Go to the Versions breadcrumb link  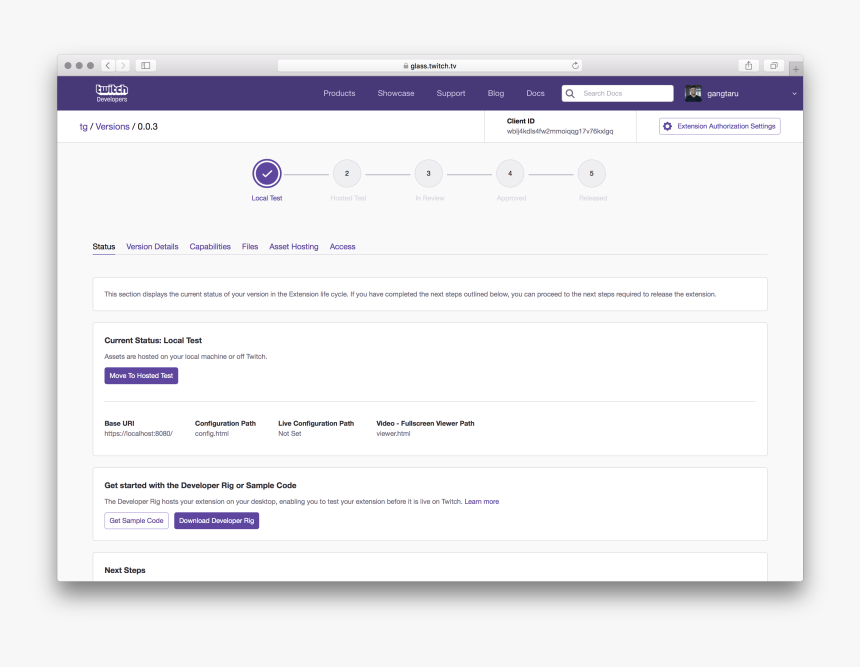(x=112, y=127)
